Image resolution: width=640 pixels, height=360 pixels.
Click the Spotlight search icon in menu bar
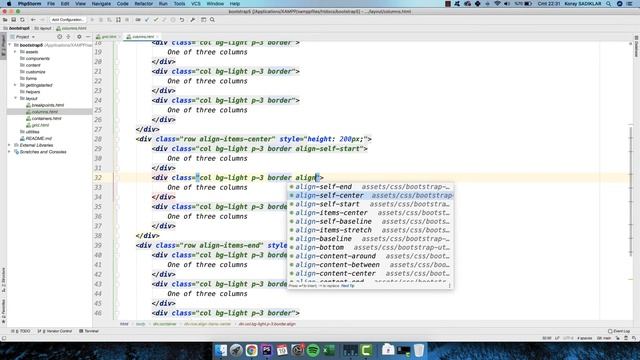point(609,4)
